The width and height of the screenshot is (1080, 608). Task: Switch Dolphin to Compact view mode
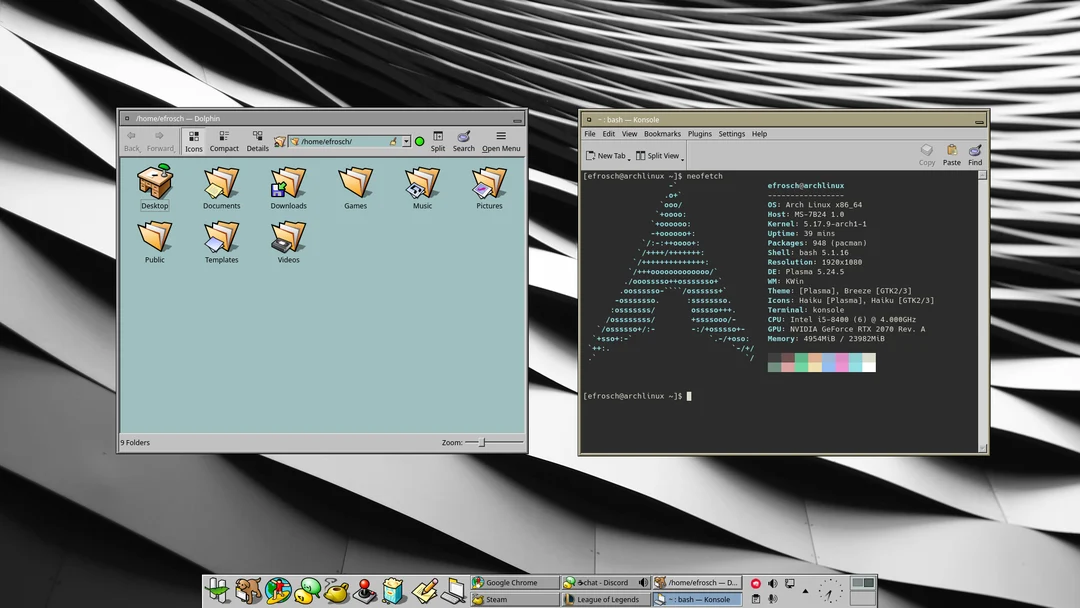click(225, 140)
